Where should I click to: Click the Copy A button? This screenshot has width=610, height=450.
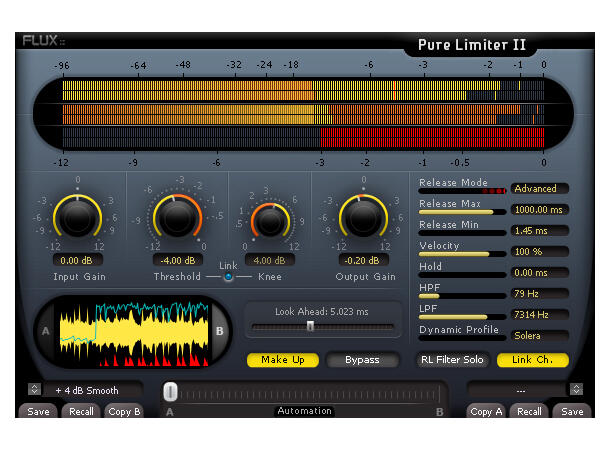486,411
